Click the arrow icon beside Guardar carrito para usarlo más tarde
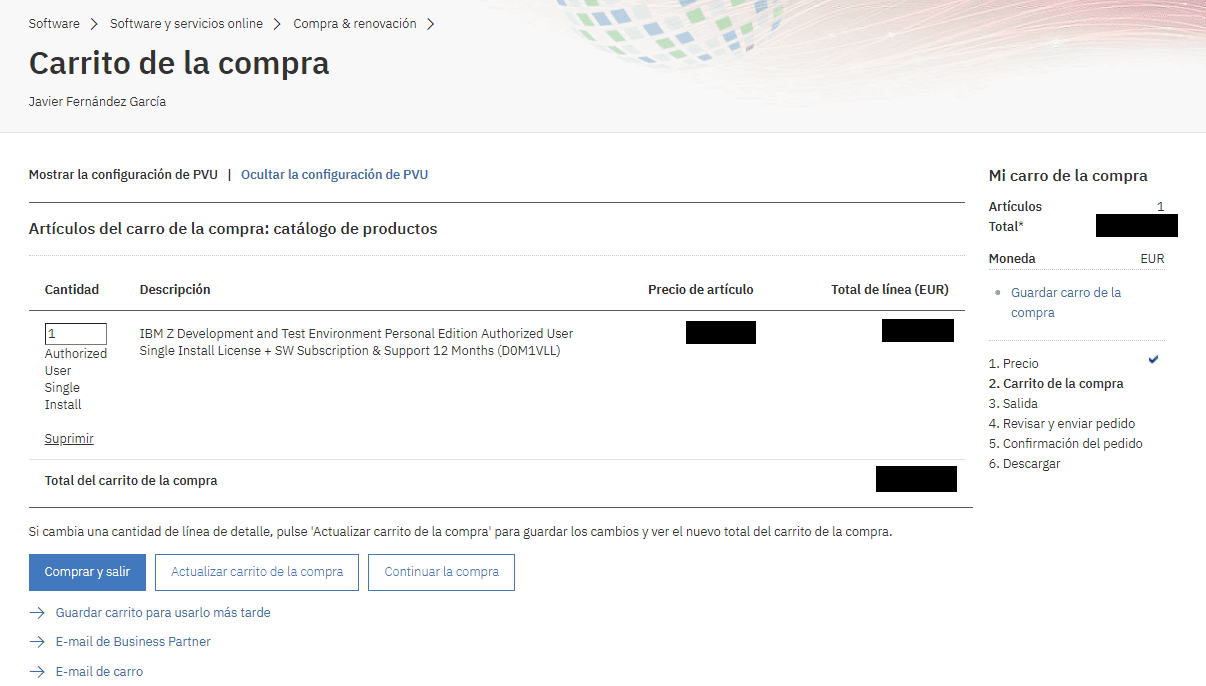Viewport: 1206px width, 686px height. [x=37, y=613]
